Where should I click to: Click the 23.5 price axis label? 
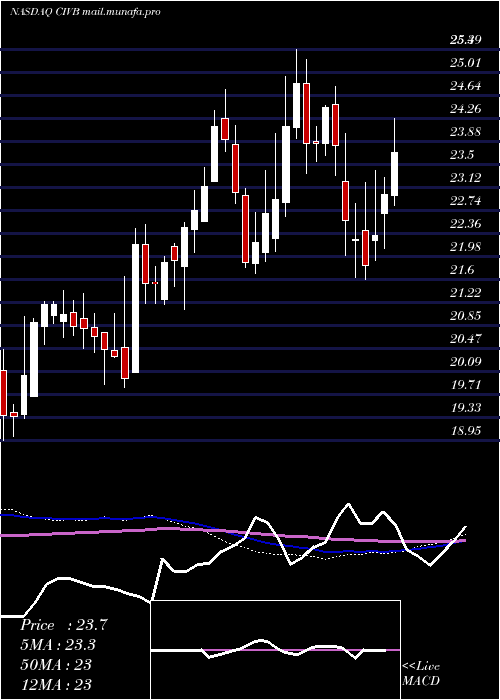point(462,155)
